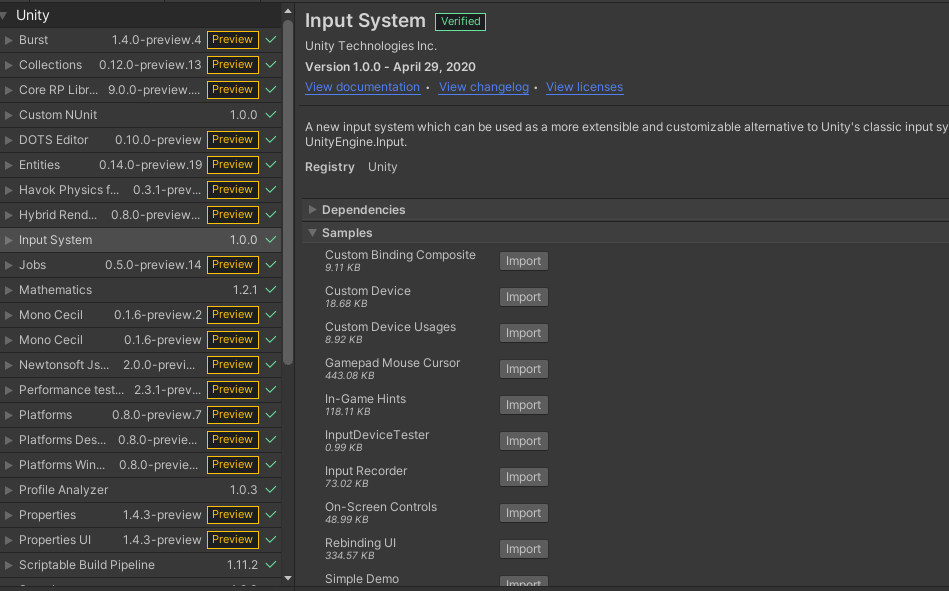Image resolution: width=949 pixels, height=591 pixels.
Task: Click the Verified badge next to Input System
Action: (460, 21)
